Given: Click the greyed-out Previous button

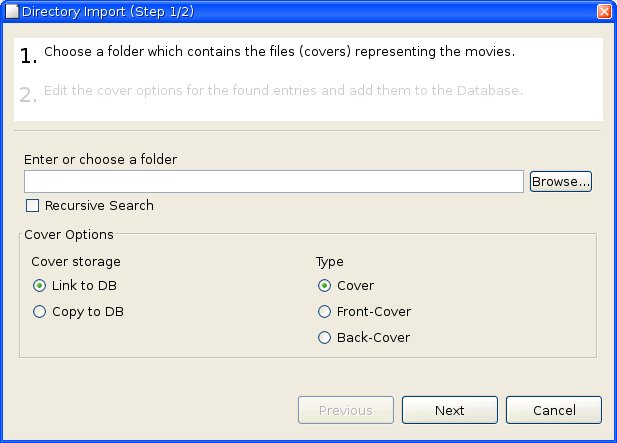Looking at the screenshot, I should (x=345, y=410).
